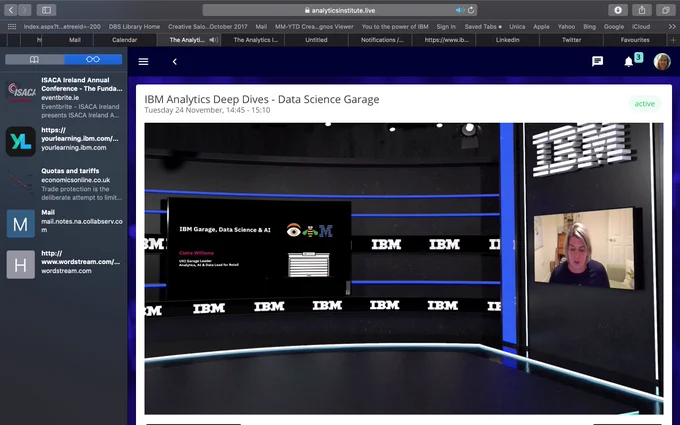The width and height of the screenshot is (680, 425).
Task: Mute the Analytics tab speaker icon
Action: click(x=213, y=40)
